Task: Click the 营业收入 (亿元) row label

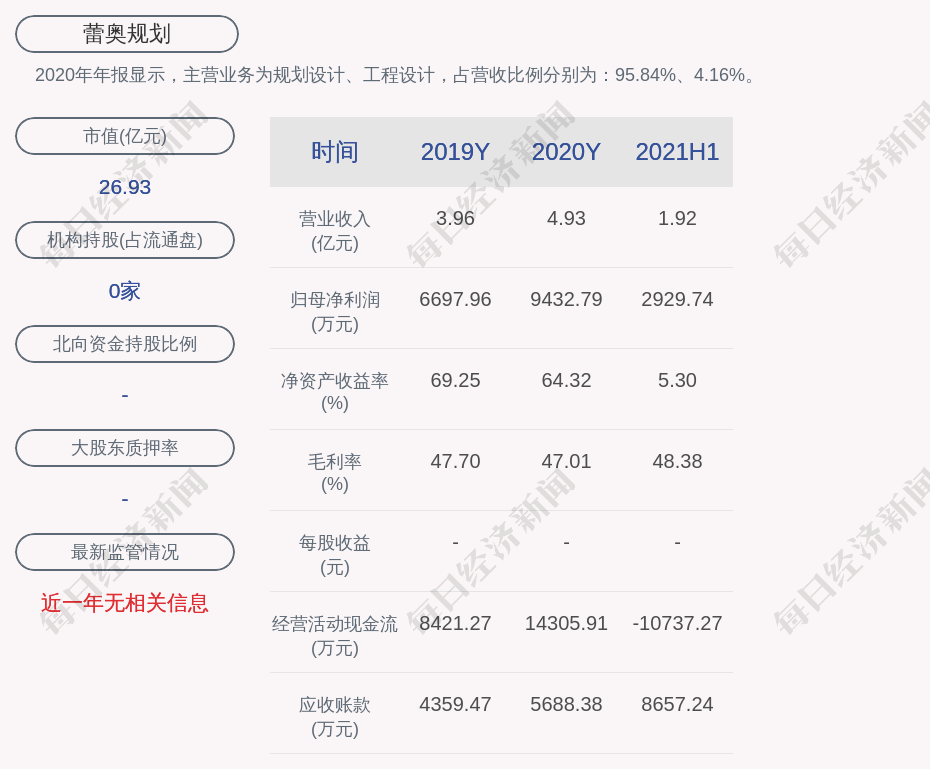Action: pos(335,231)
